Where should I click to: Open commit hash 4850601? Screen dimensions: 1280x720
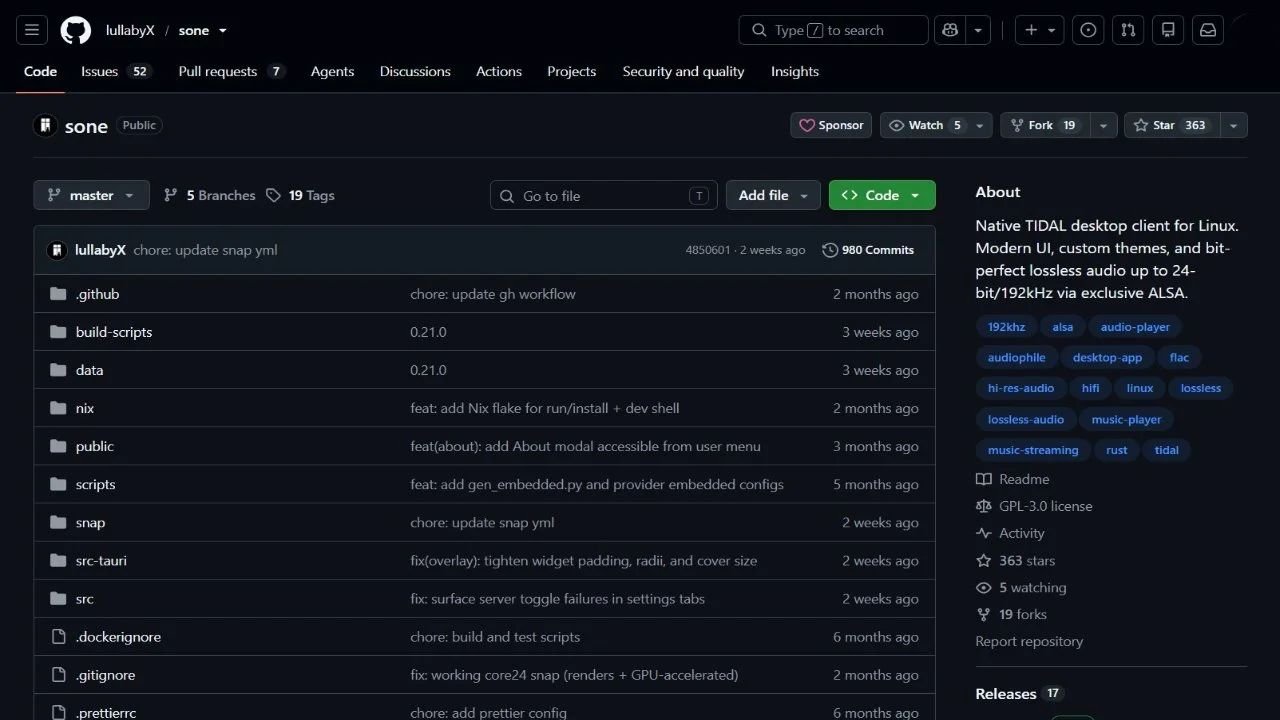tap(708, 250)
